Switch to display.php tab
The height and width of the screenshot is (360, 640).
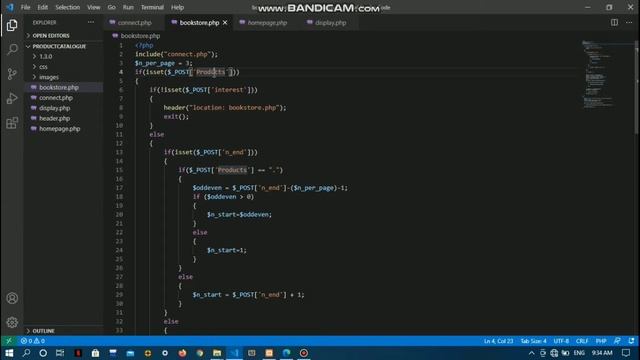[330, 22]
